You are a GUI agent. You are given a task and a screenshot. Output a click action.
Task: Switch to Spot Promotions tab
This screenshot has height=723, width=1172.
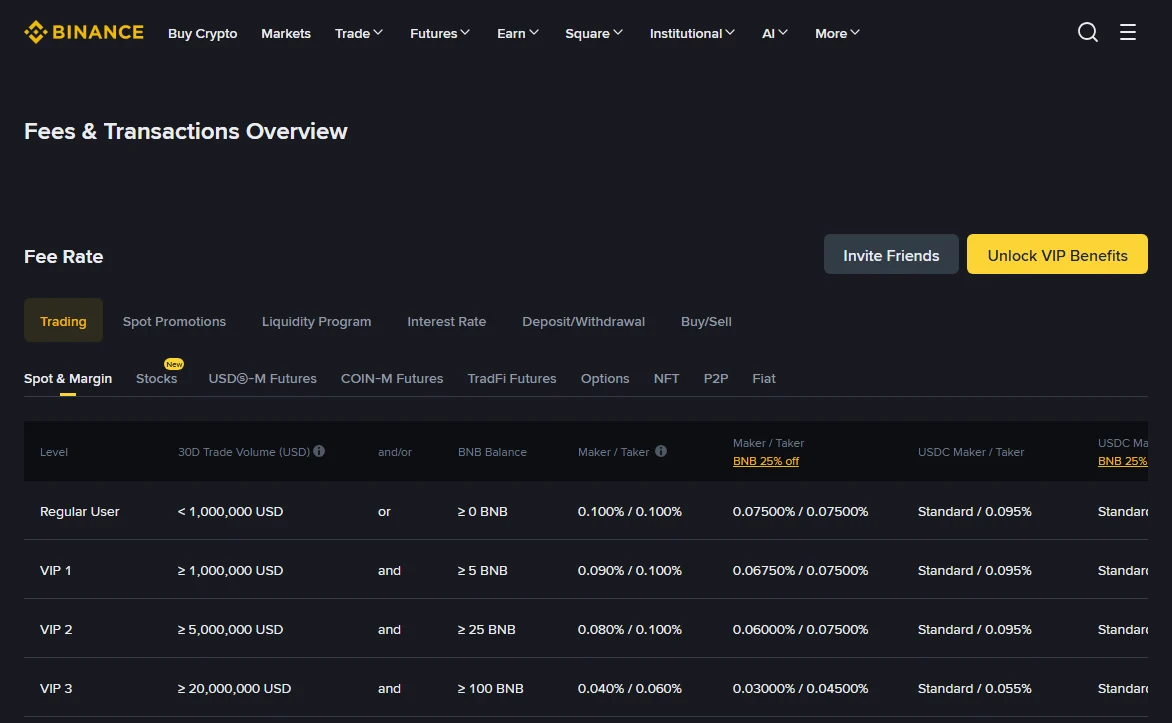(x=174, y=321)
